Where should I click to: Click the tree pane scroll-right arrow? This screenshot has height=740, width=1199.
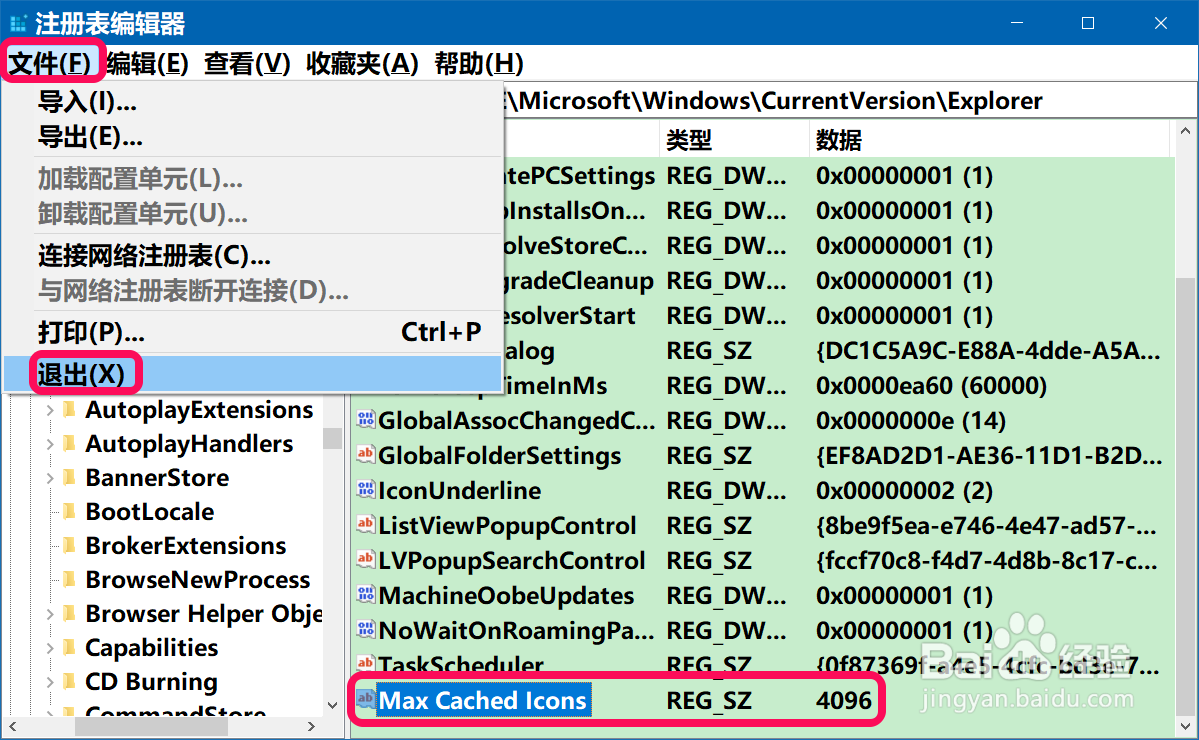point(310,726)
